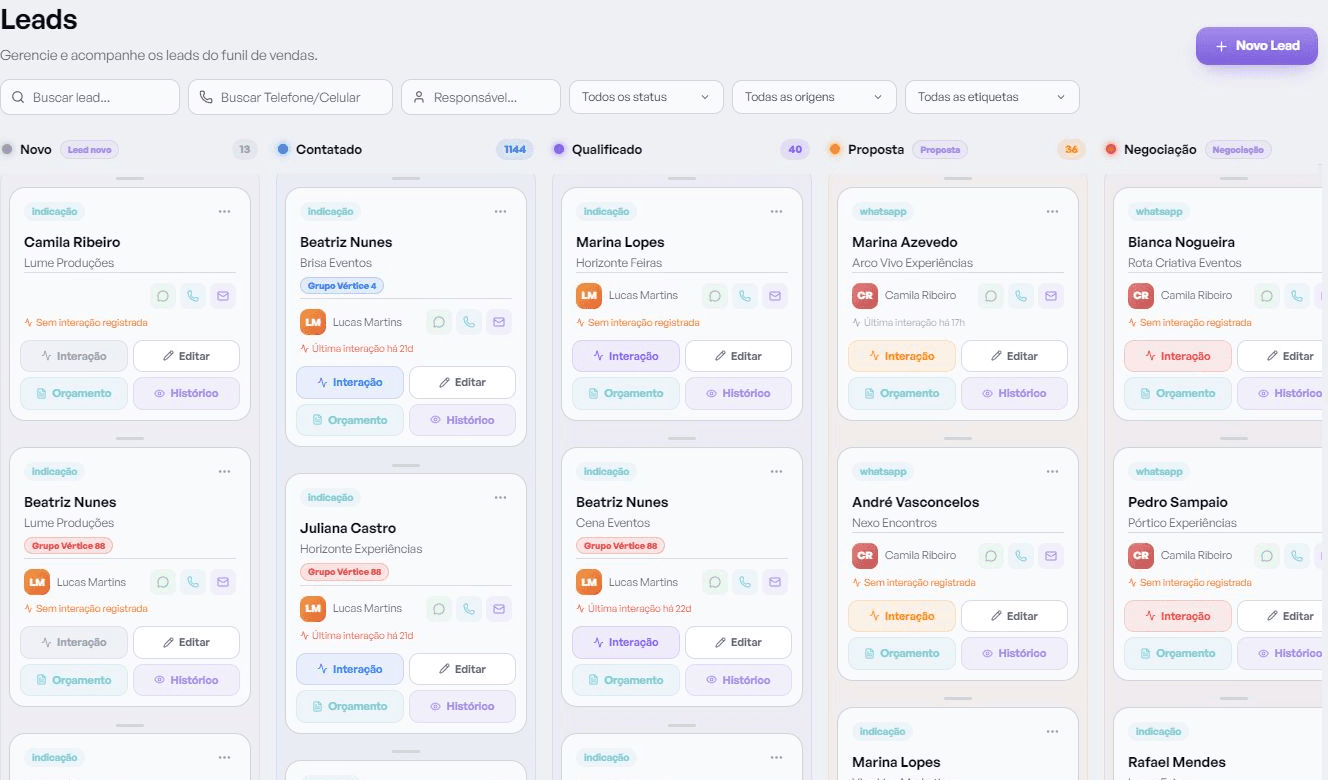Click phone icon on Beatriz Nunes Lume Produções card
Screen dimensions: 1328x780
pyautogui.click(x=193, y=582)
